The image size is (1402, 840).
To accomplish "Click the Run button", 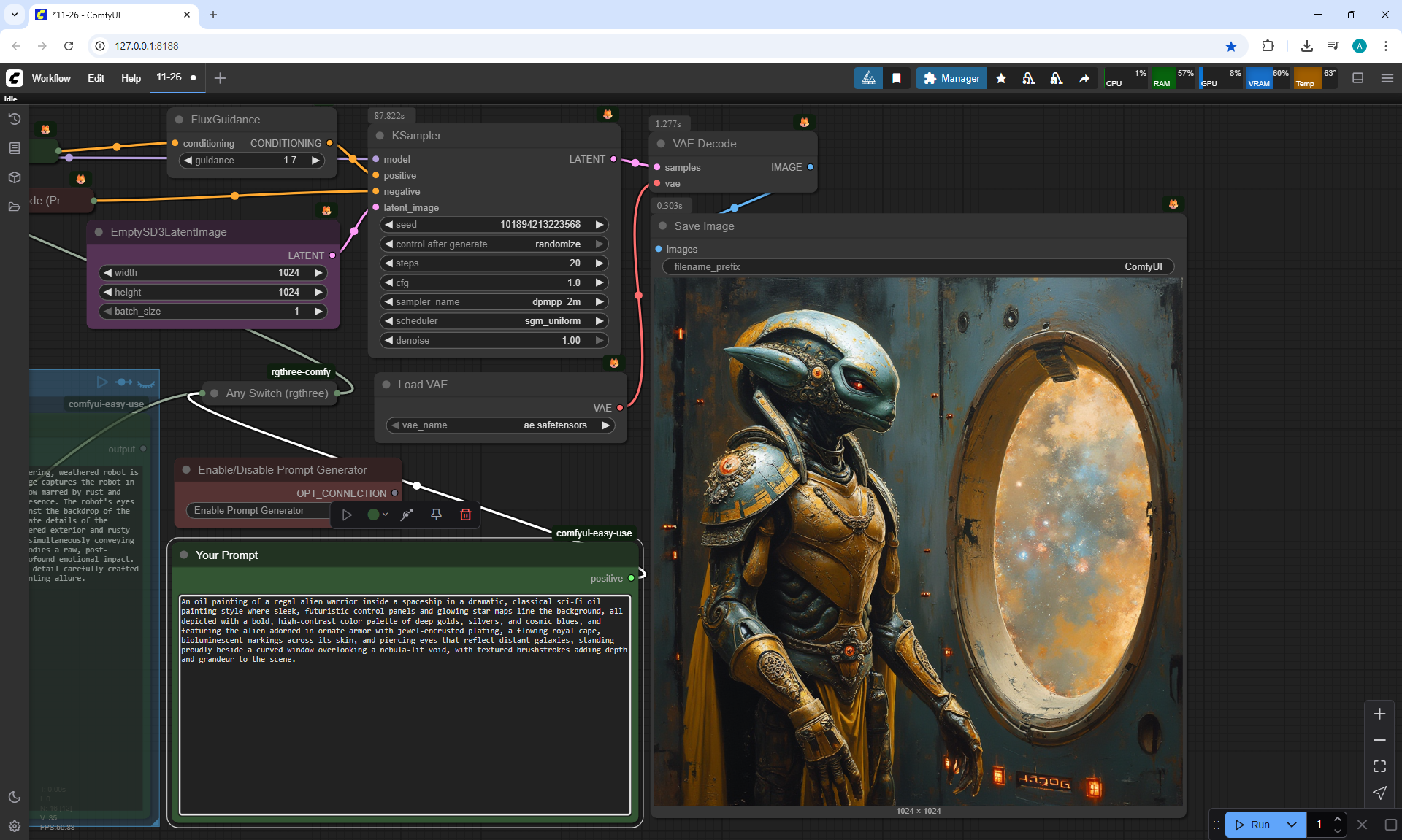I will pyautogui.click(x=1253, y=825).
